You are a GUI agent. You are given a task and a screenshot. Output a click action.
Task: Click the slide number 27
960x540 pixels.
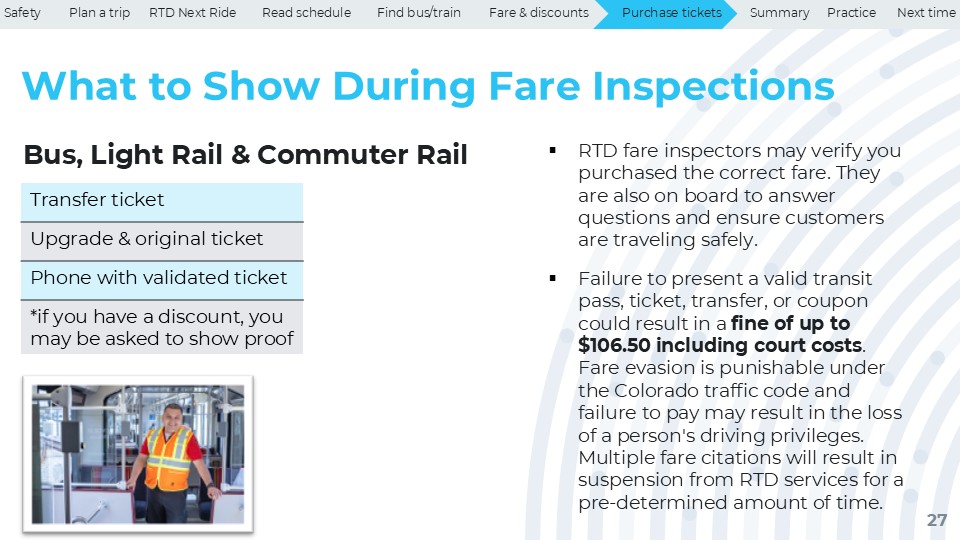pyautogui.click(x=936, y=520)
